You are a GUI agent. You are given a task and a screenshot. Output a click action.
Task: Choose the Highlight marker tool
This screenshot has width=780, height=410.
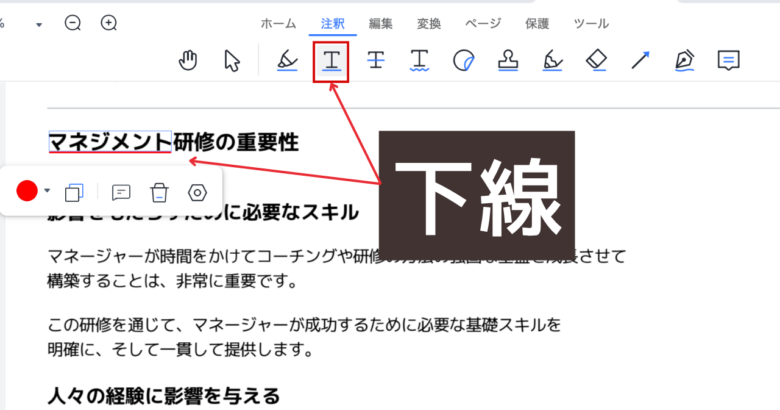pos(287,61)
